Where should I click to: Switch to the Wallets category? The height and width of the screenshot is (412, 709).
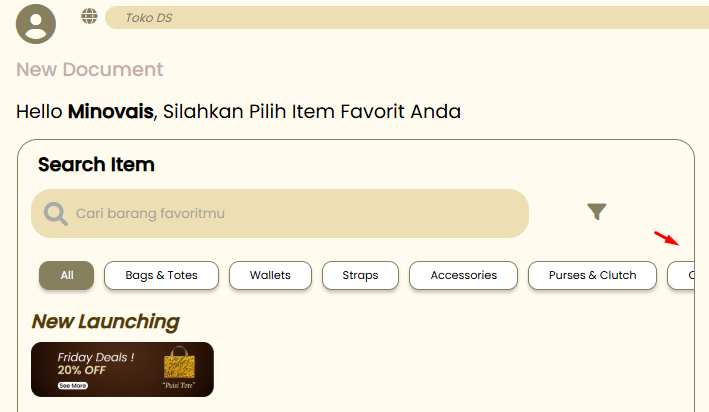[270, 275]
